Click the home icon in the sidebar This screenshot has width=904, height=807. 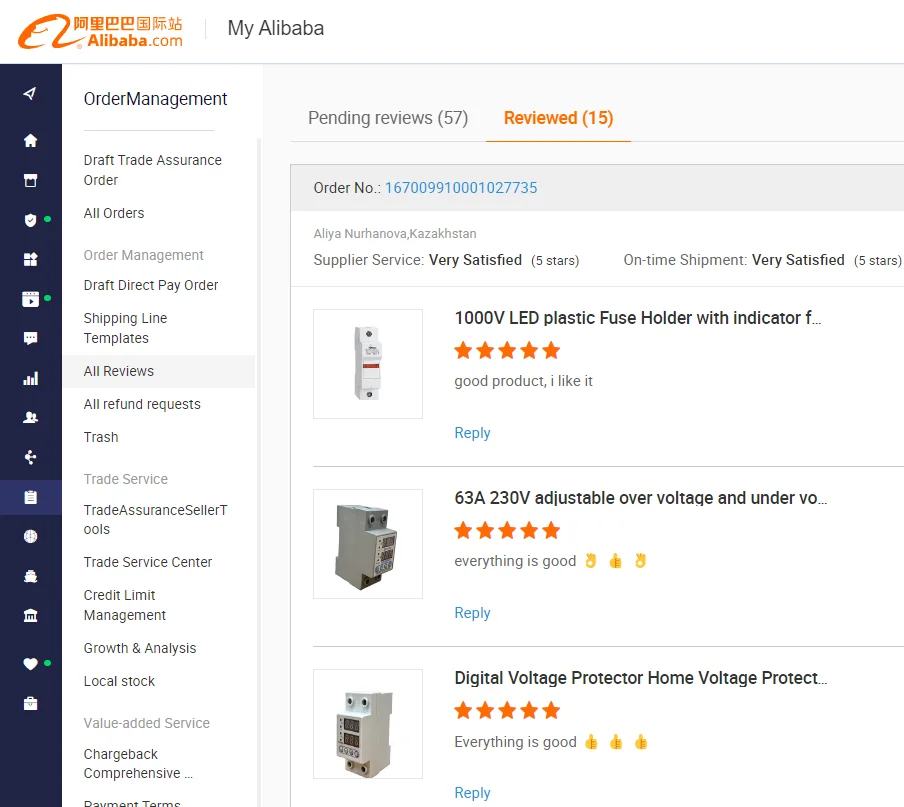[x=30, y=141]
